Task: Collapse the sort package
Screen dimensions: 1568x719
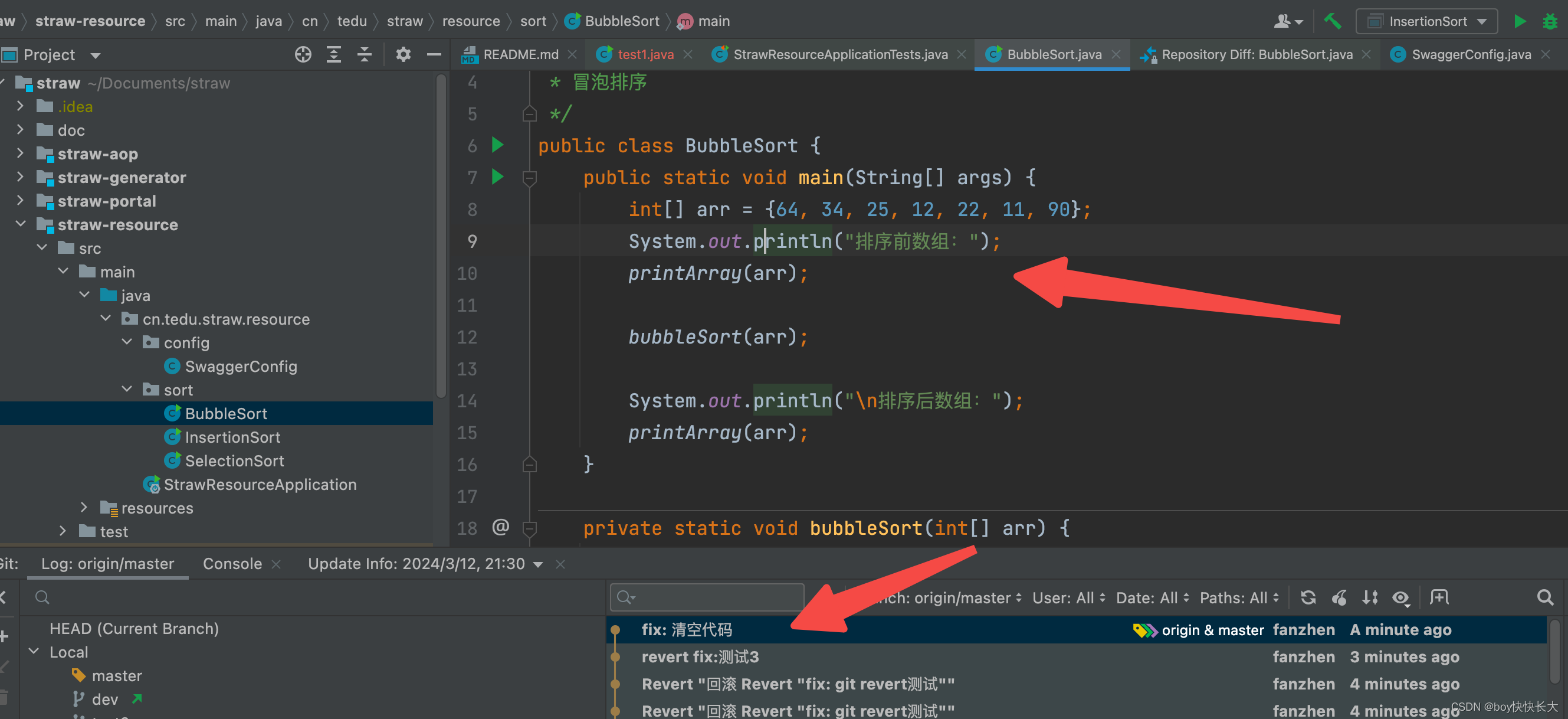Action: [x=127, y=390]
